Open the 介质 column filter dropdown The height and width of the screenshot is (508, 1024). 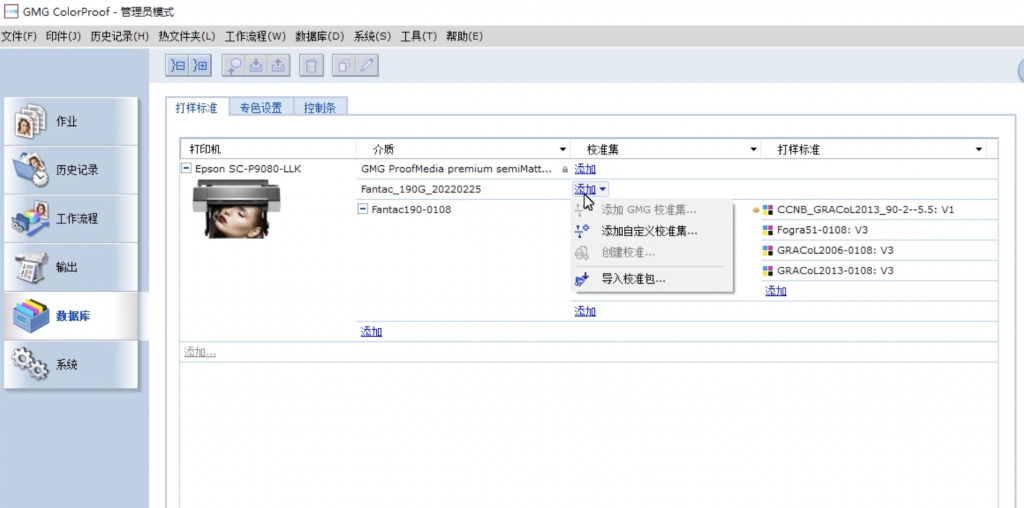[x=563, y=150]
